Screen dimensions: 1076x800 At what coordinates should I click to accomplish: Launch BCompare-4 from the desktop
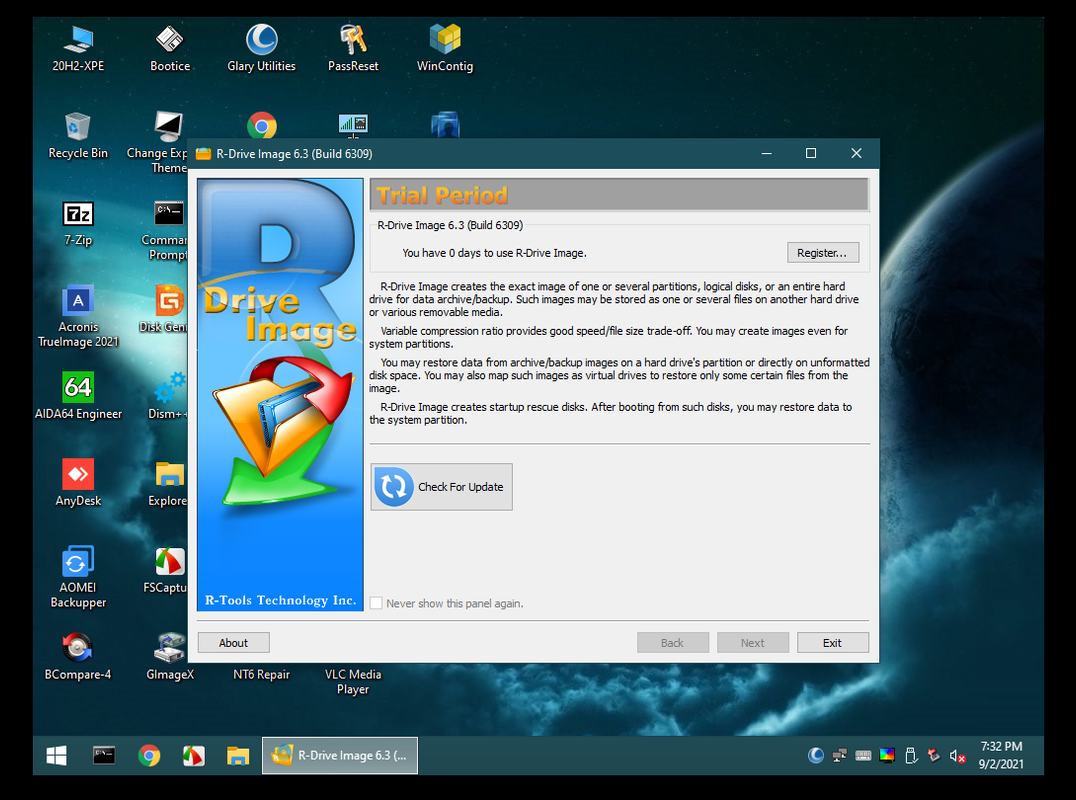point(78,657)
